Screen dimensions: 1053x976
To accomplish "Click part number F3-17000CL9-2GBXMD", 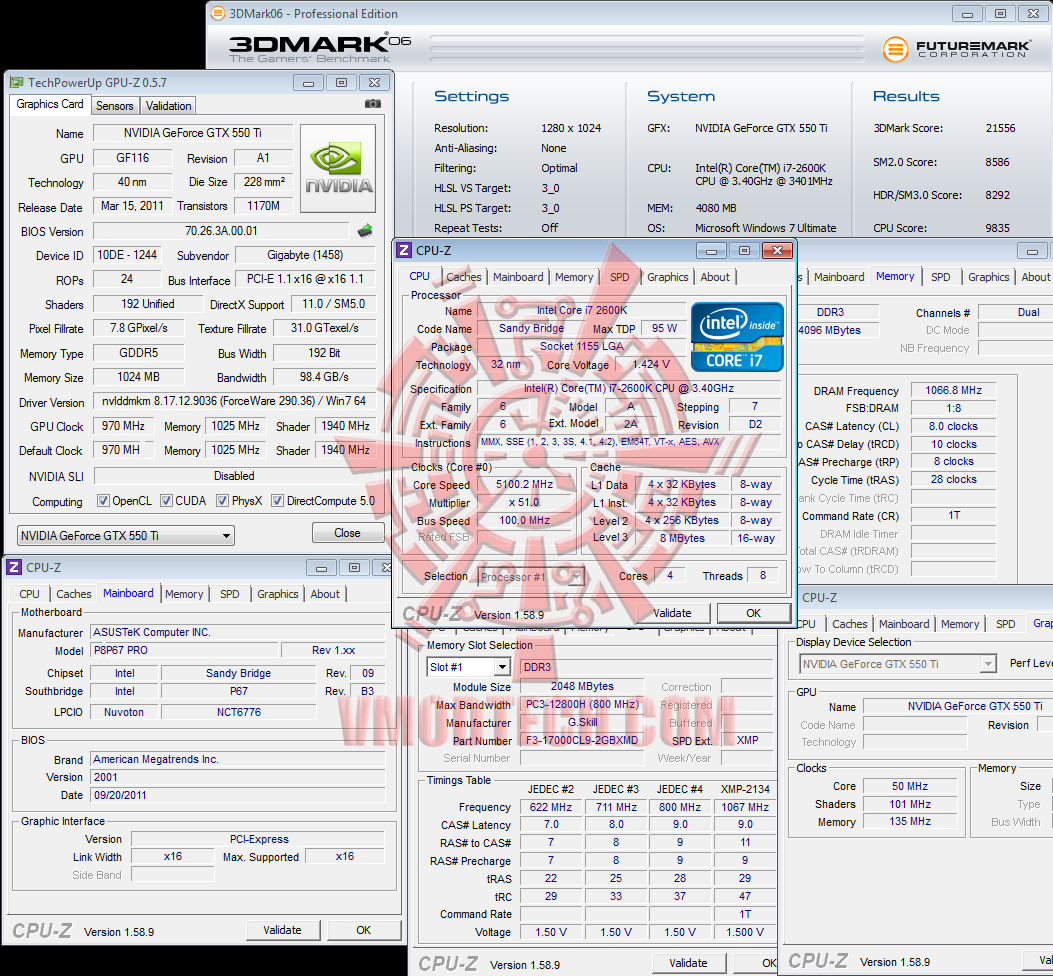I will [x=582, y=740].
